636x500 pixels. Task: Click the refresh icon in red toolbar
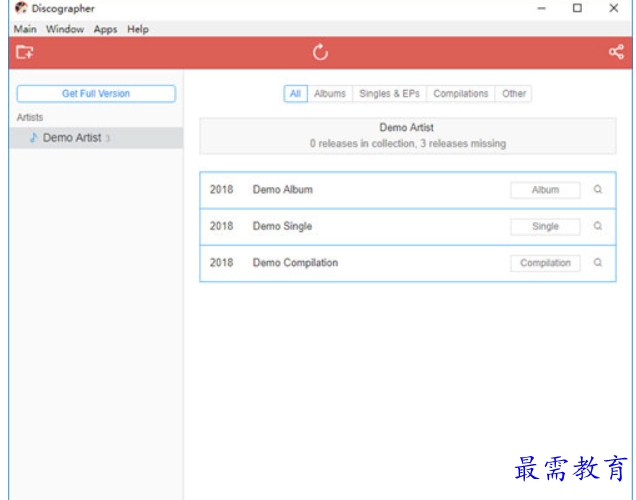(x=320, y=52)
